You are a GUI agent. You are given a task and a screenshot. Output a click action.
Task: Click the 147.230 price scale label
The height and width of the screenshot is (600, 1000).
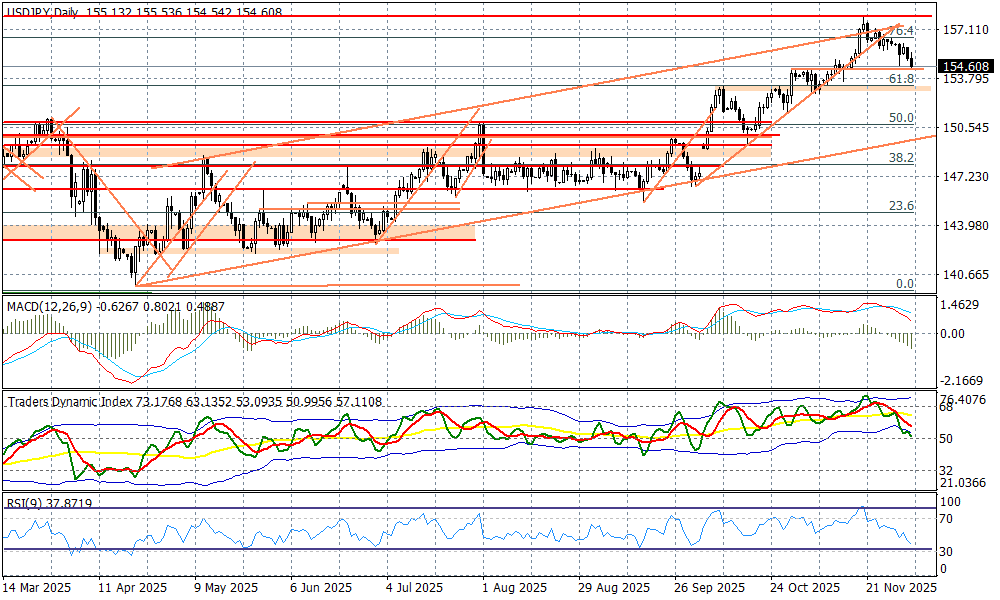964,176
